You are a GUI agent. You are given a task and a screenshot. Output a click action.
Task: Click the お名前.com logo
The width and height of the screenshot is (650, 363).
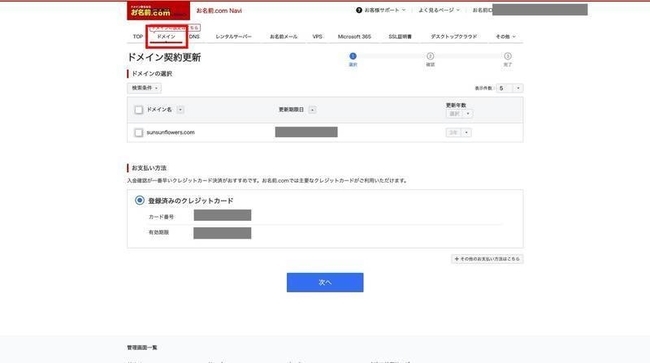coord(158,11)
